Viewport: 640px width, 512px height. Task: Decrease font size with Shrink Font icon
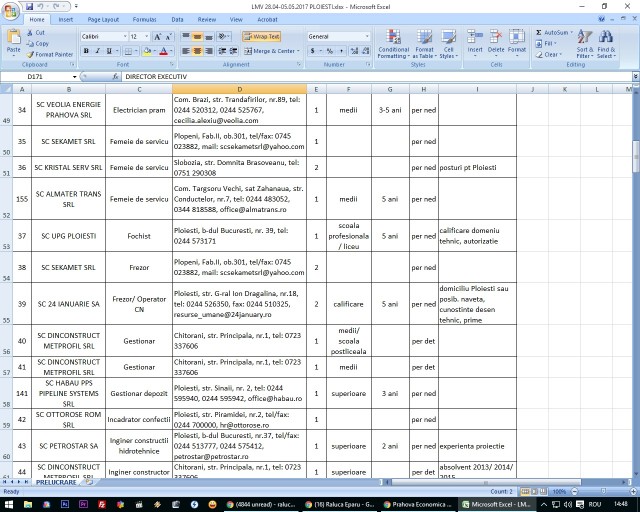tap(169, 37)
